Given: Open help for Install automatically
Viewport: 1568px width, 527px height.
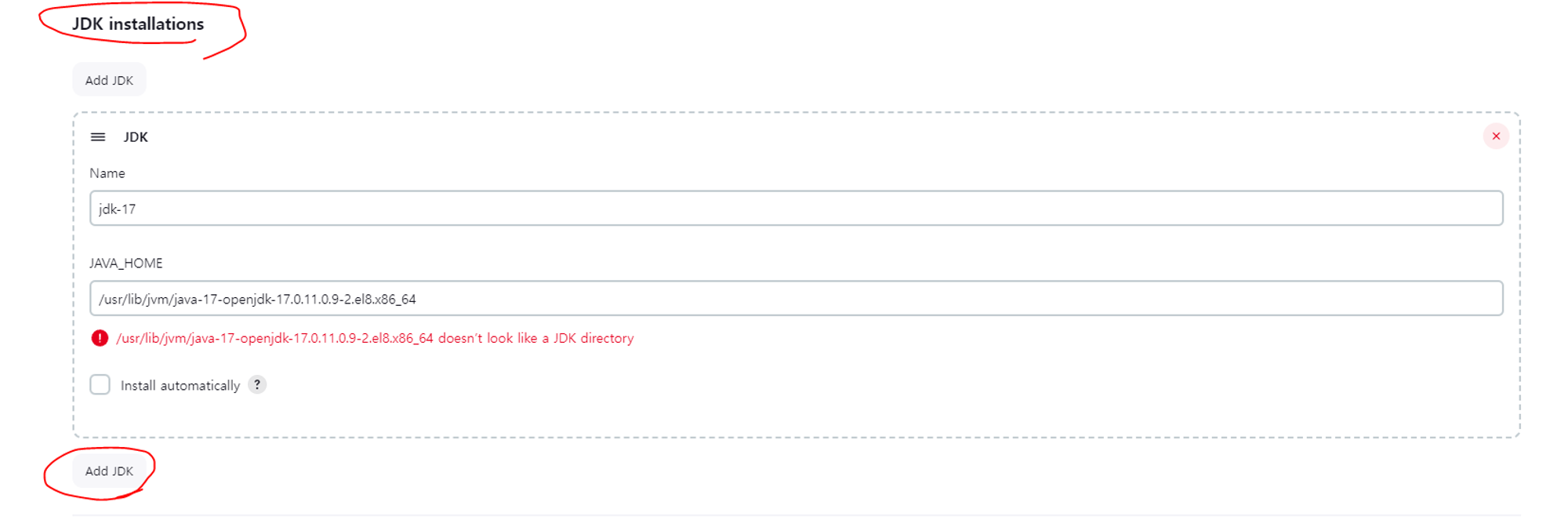Looking at the screenshot, I should click(257, 385).
